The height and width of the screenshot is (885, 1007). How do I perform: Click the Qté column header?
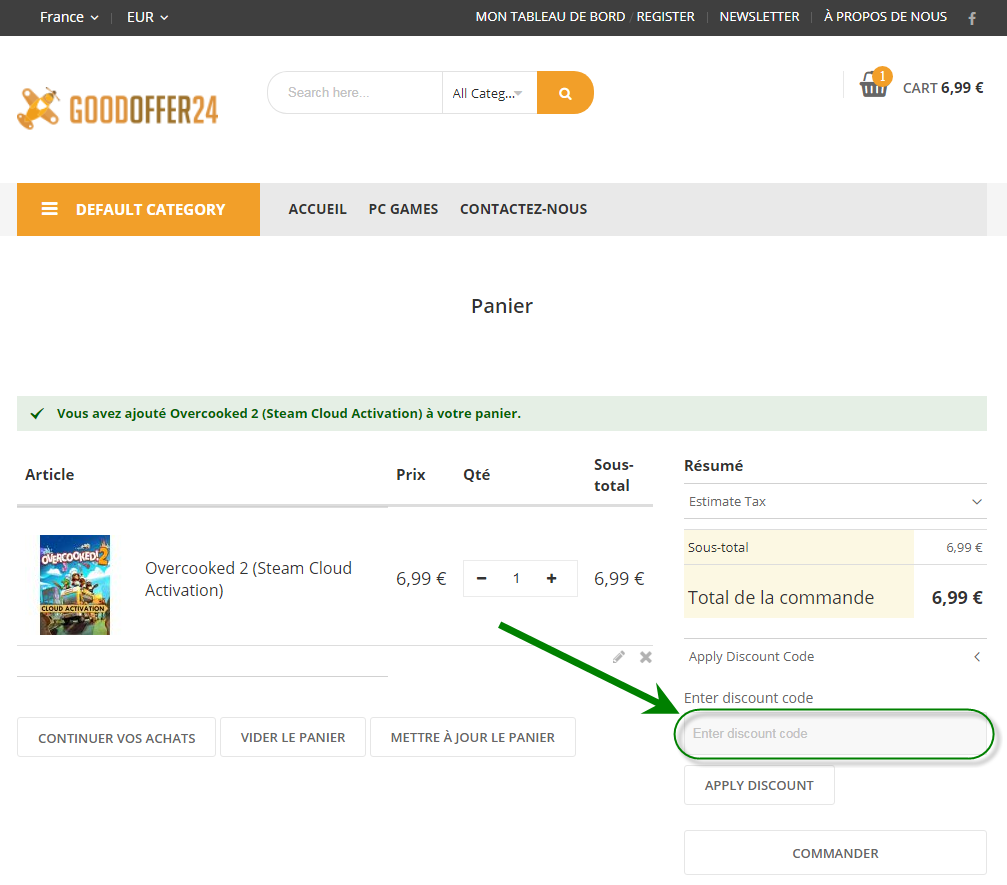pyautogui.click(x=477, y=475)
